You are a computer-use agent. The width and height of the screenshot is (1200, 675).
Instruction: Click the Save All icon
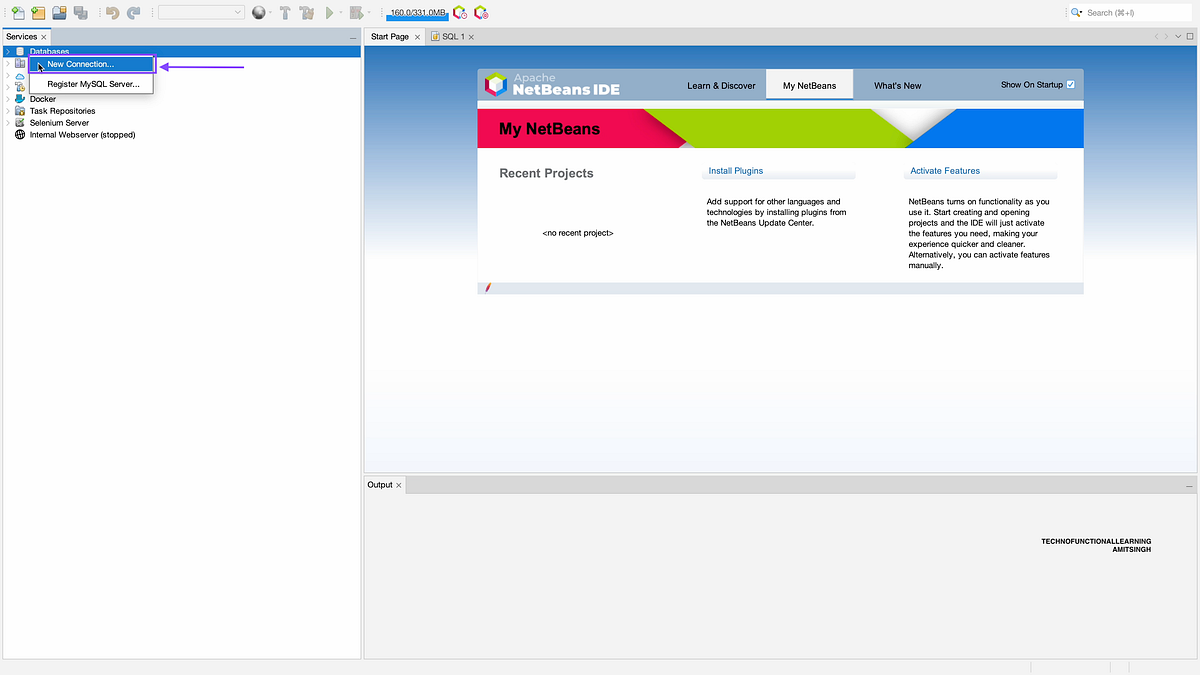[x=80, y=12]
